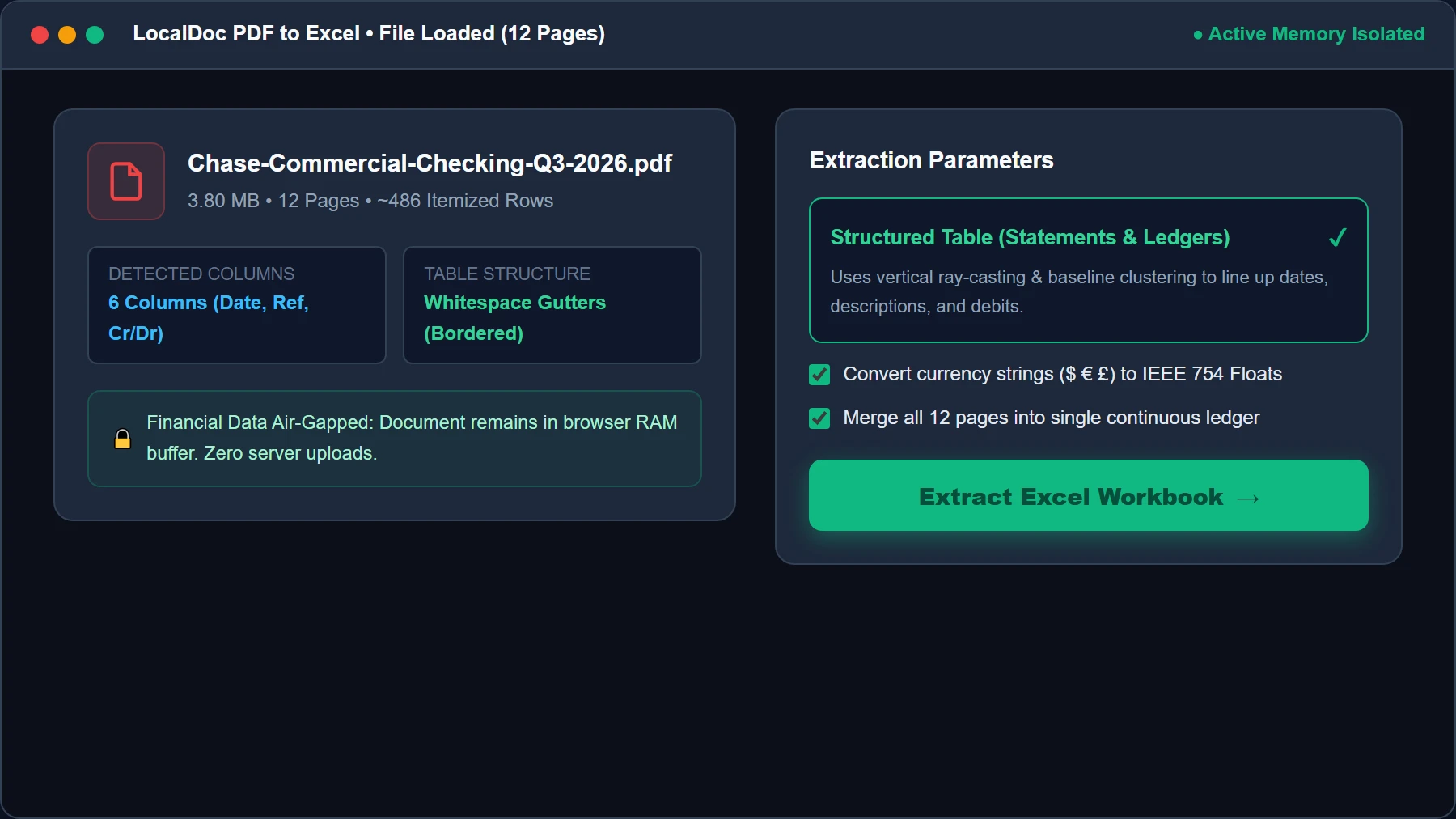The height and width of the screenshot is (819, 1456).
Task: Toggle Convert currency strings to Floats checkbox
Action: 819,374
